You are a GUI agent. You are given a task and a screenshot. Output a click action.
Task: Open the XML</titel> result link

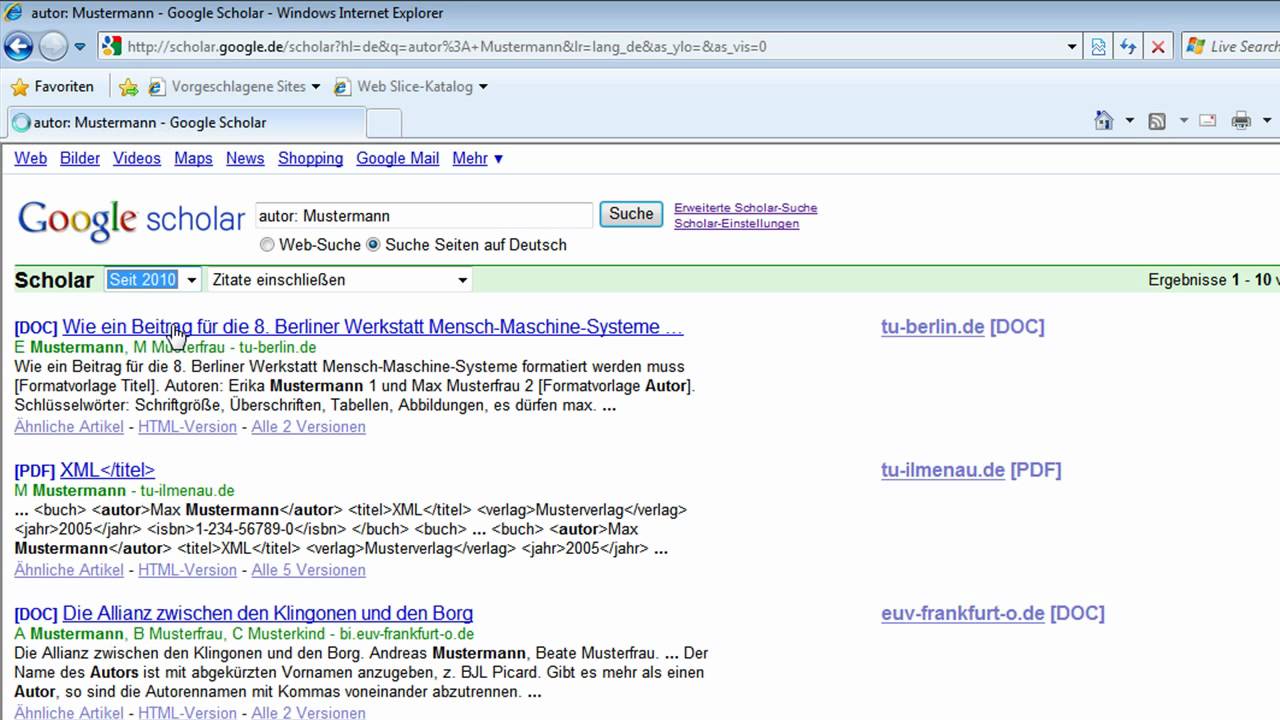[x=107, y=470]
